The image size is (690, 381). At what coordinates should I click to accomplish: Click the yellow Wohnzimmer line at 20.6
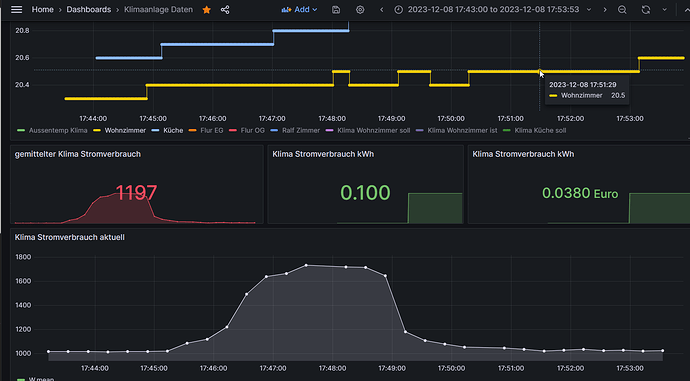(661, 58)
